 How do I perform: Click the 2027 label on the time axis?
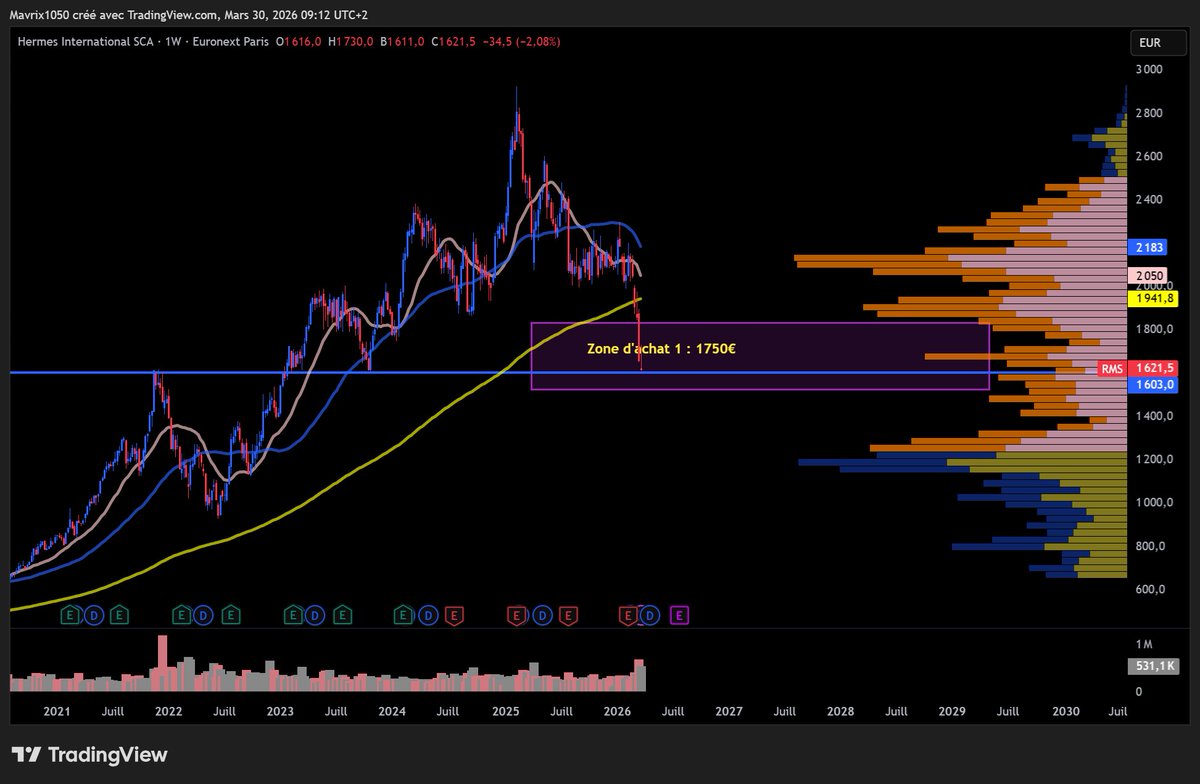(729, 711)
